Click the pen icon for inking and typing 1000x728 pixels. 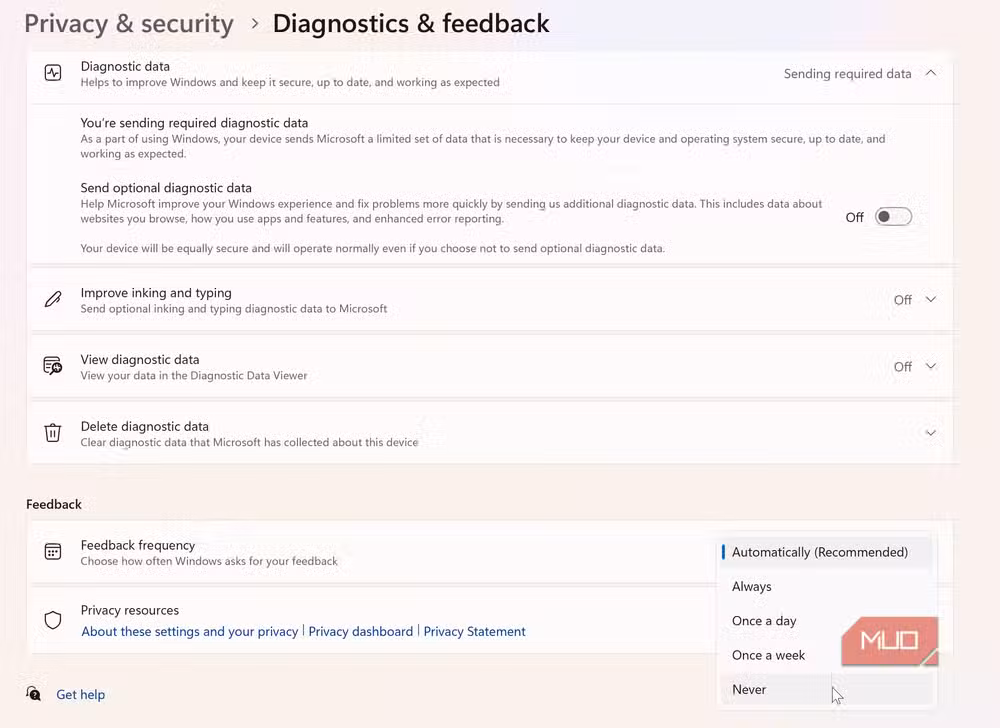53,299
